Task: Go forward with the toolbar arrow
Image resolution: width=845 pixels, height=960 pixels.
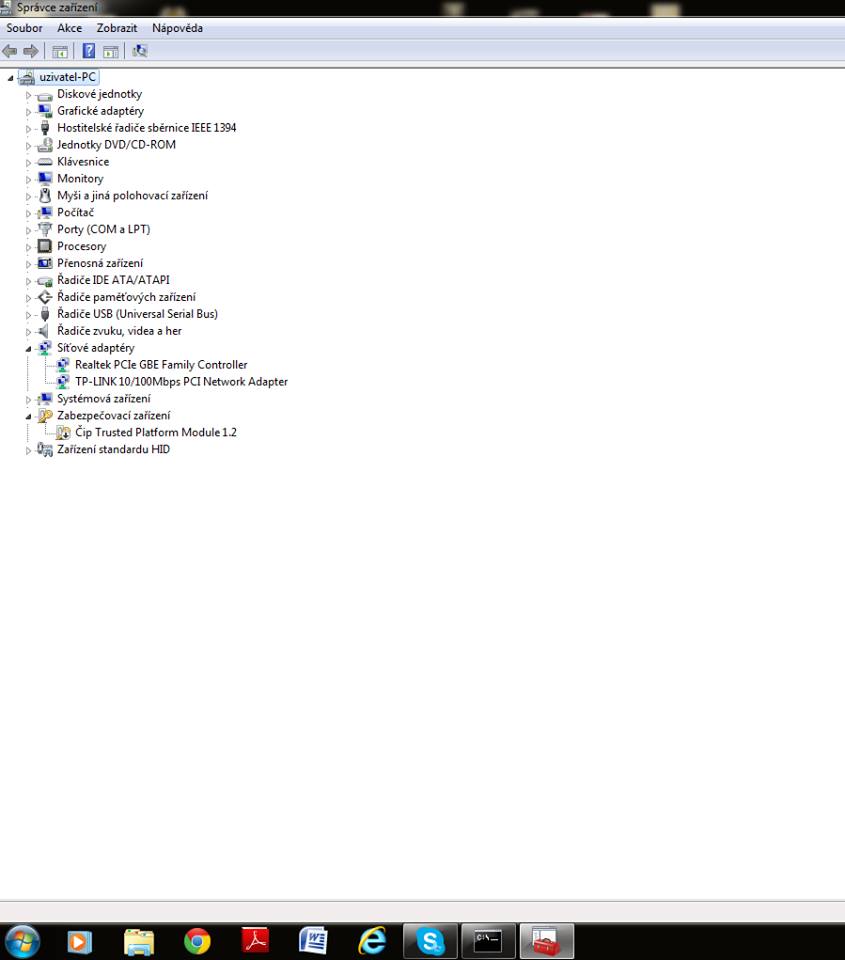Action: point(31,51)
